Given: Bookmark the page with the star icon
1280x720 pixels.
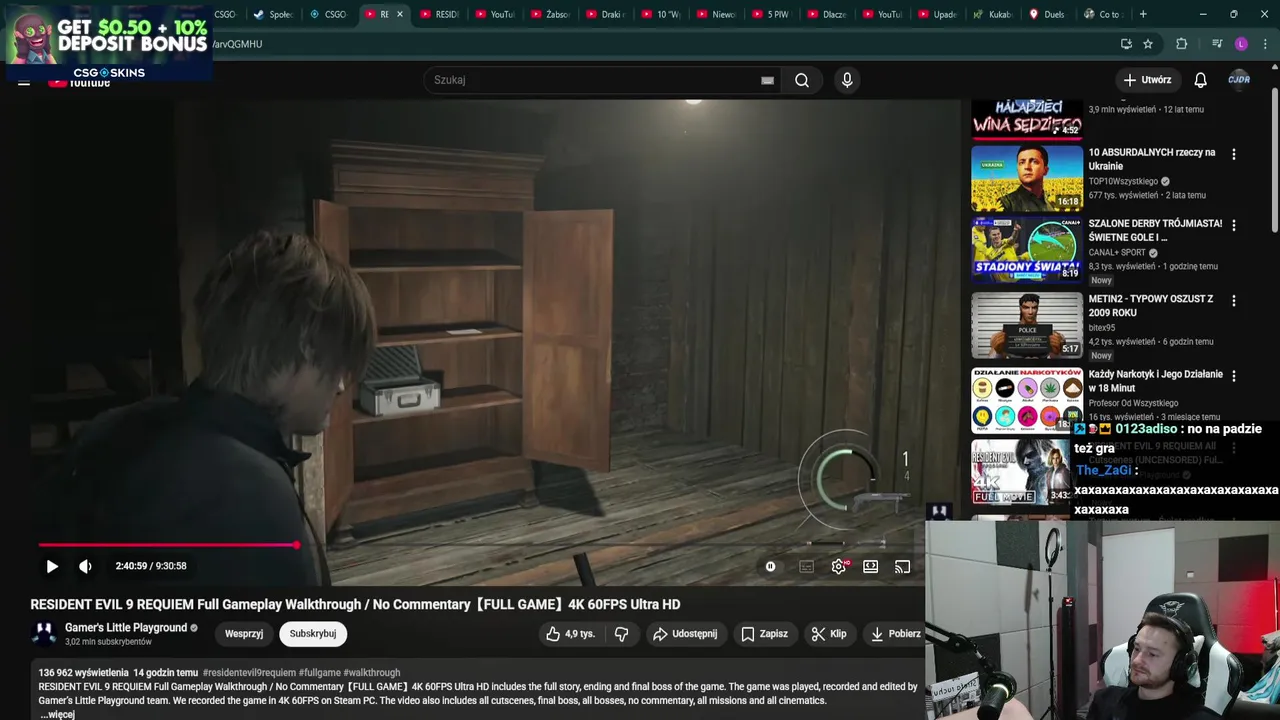Looking at the screenshot, I should tap(1148, 44).
